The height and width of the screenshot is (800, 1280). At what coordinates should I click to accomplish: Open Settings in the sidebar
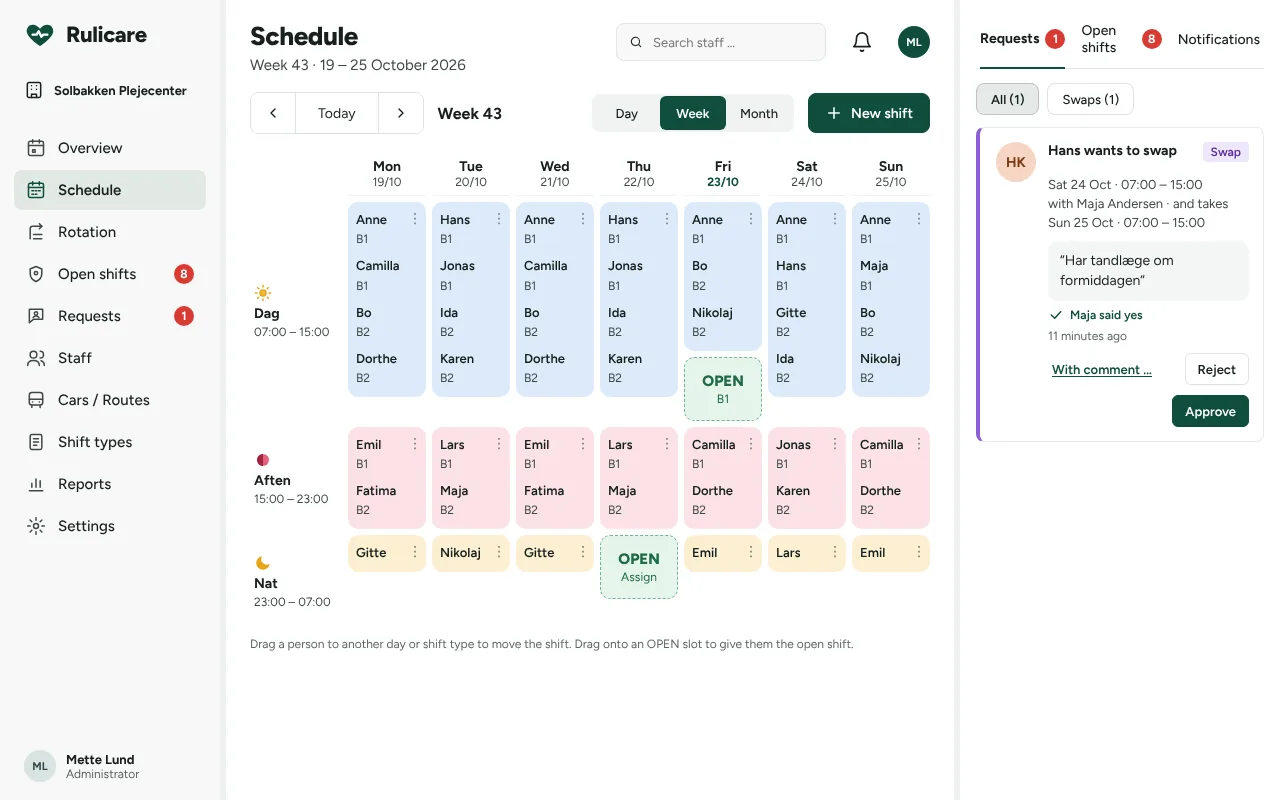[110, 526]
